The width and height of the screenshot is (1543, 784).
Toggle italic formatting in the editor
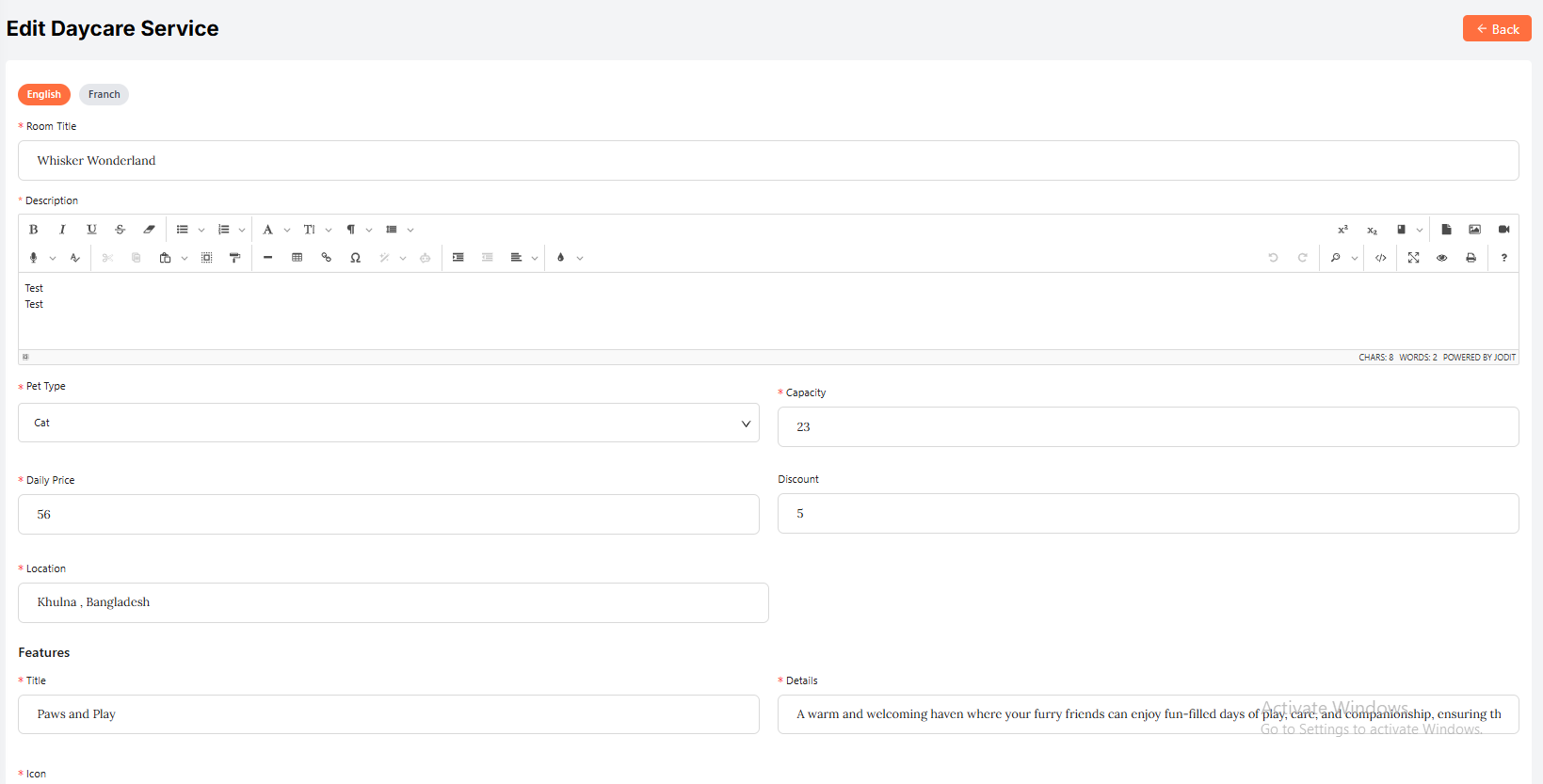pos(62,230)
